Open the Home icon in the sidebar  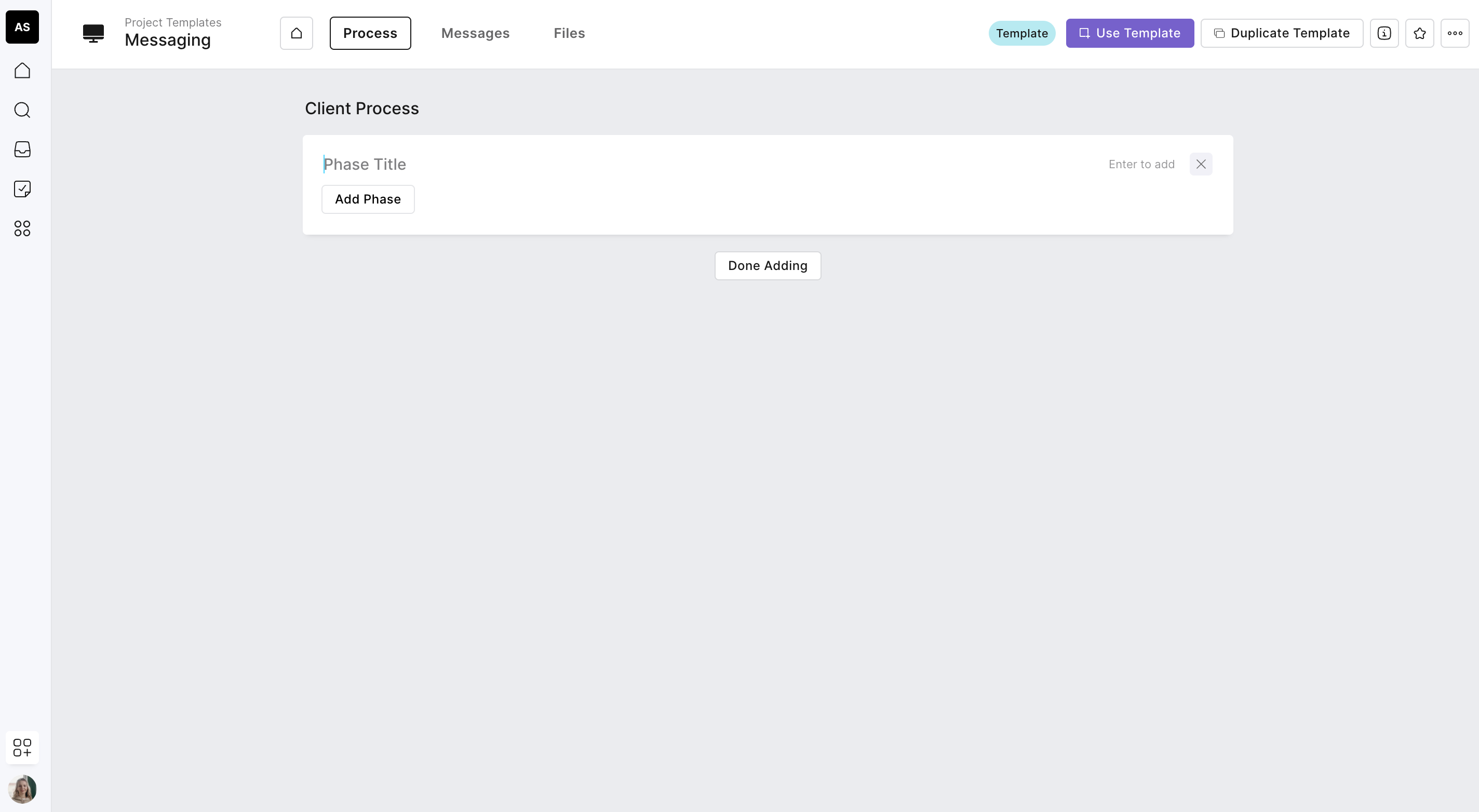tap(22, 71)
